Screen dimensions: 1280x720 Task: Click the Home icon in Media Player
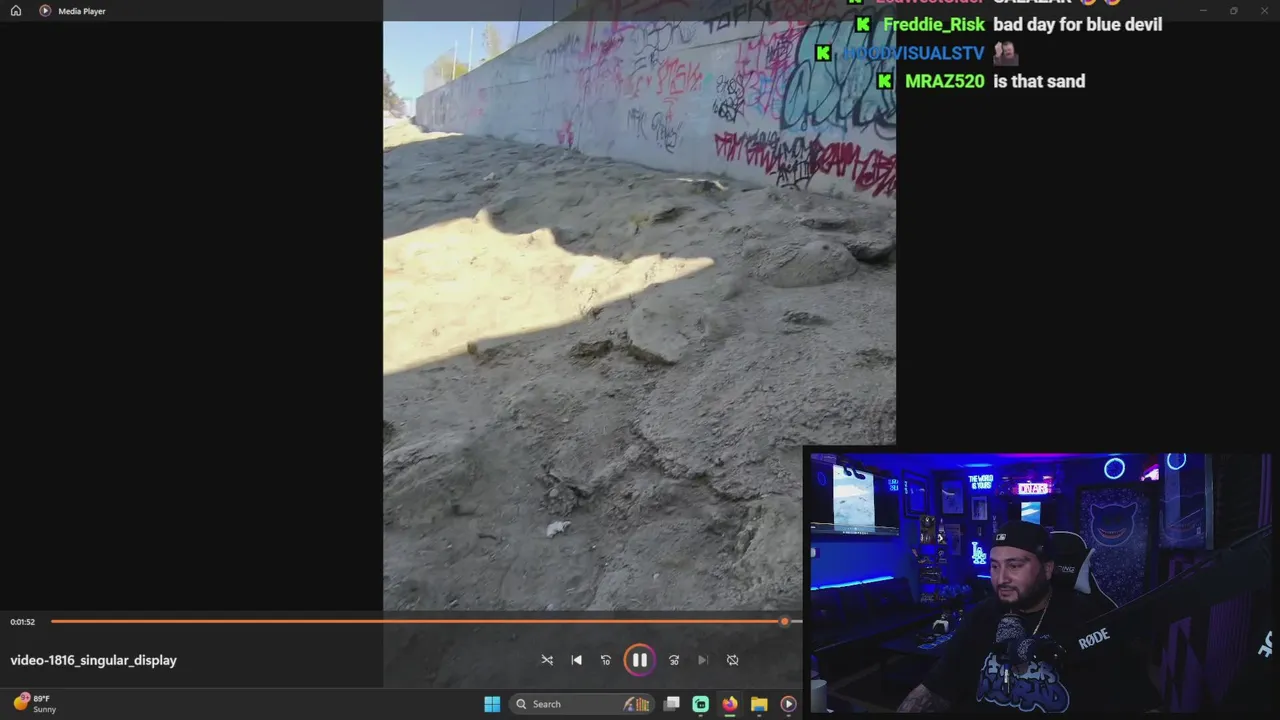tap(15, 11)
